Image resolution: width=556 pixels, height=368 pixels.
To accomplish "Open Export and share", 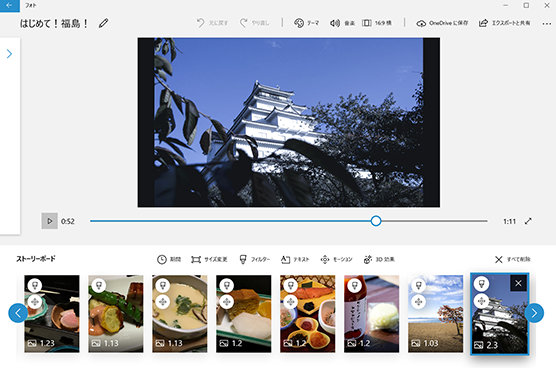I will [505, 23].
